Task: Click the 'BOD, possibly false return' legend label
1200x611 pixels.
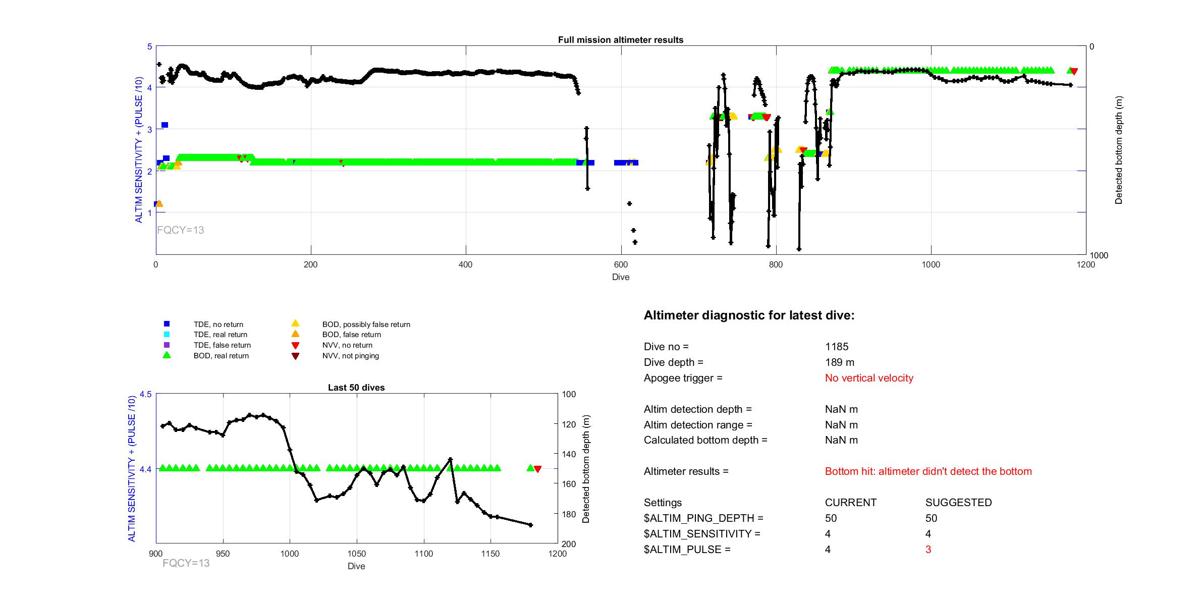Action: pos(366,324)
